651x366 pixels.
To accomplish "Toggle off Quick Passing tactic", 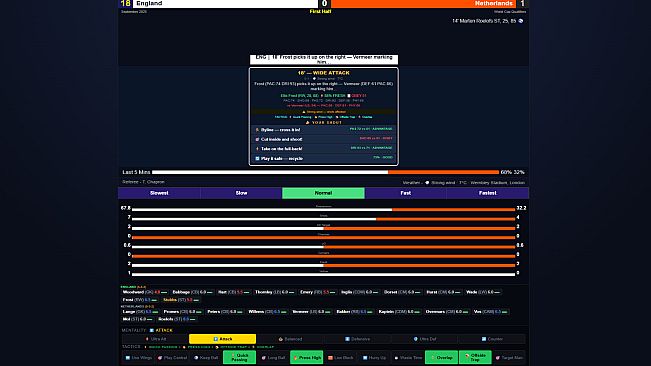I will pyautogui.click(x=240, y=357).
